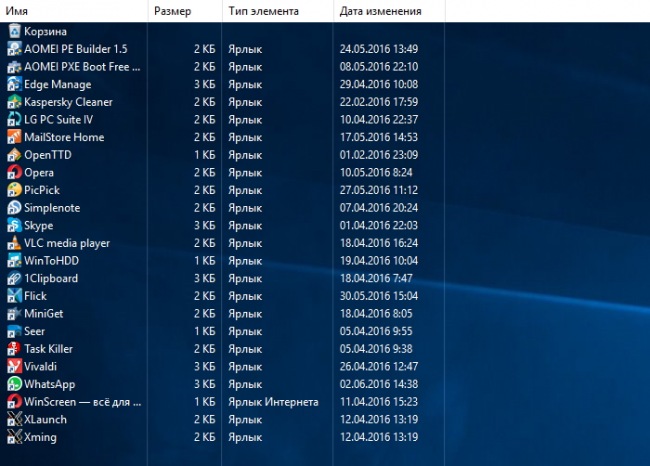Click the 1Clipboard file name
The image size is (650, 466).
point(51,279)
